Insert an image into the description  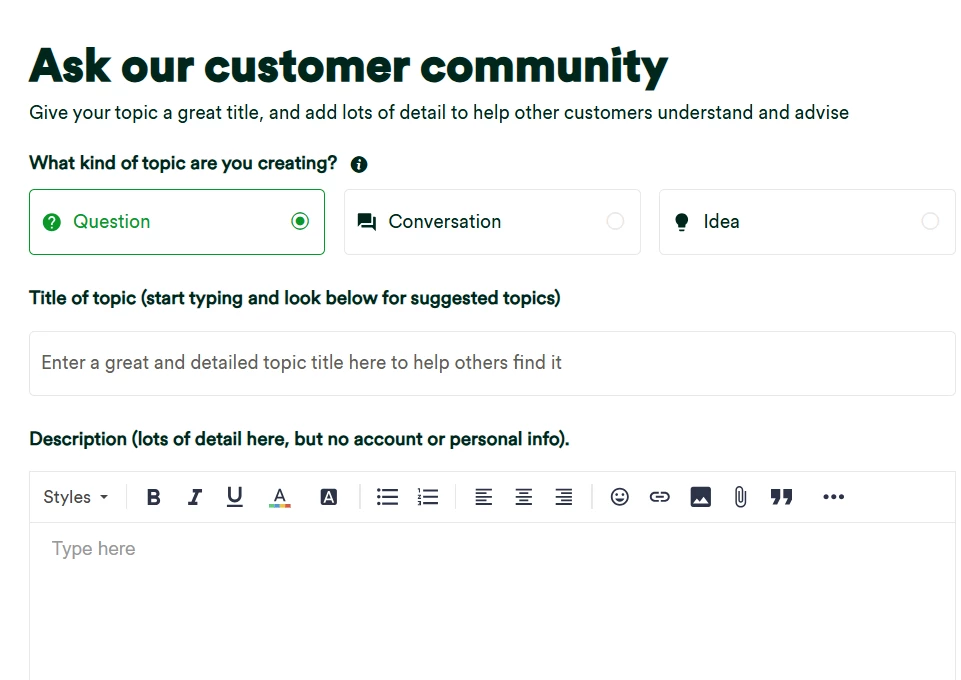(x=700, y=497)
